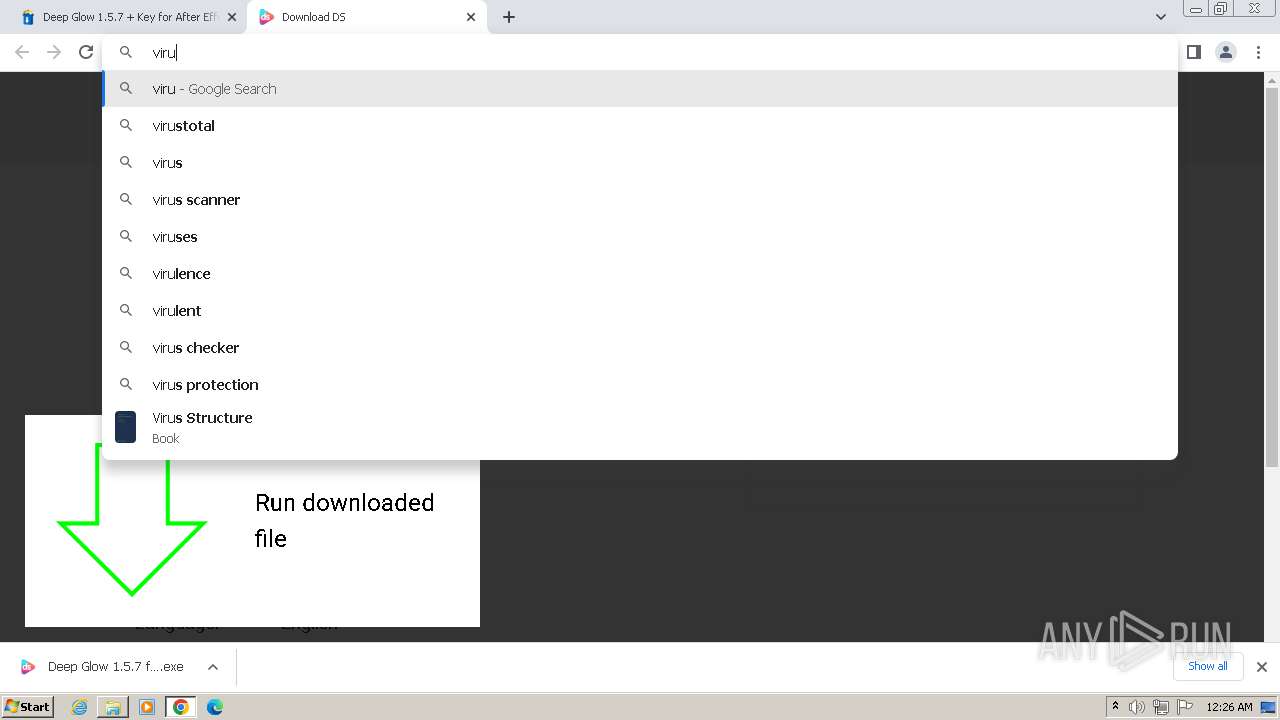
Task: Reload the current page
Action: tap(86, 52)
